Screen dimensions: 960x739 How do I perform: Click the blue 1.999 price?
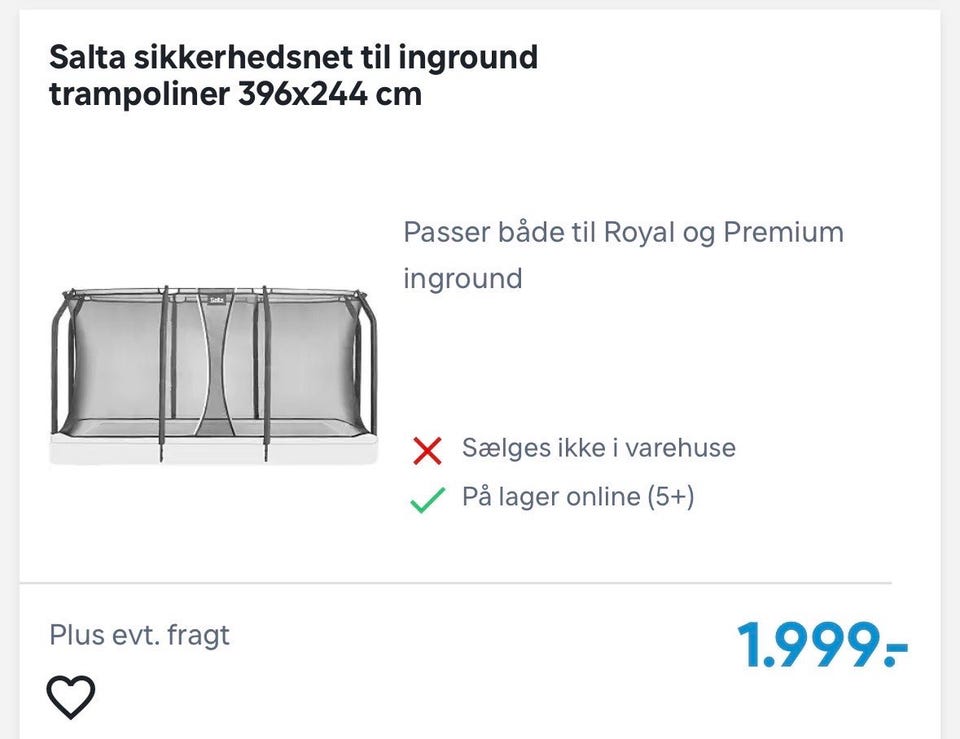point(822,645)
